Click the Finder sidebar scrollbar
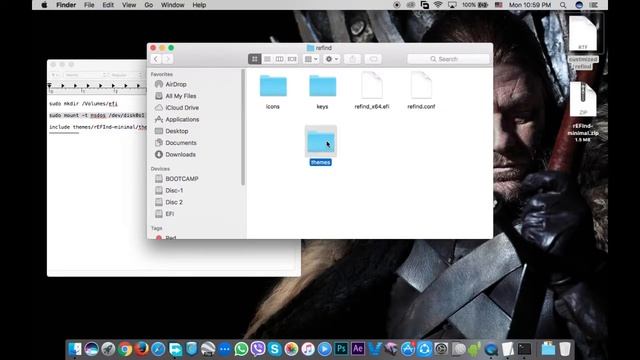Screen dimensions: 640x360 [x=243, y=127]
